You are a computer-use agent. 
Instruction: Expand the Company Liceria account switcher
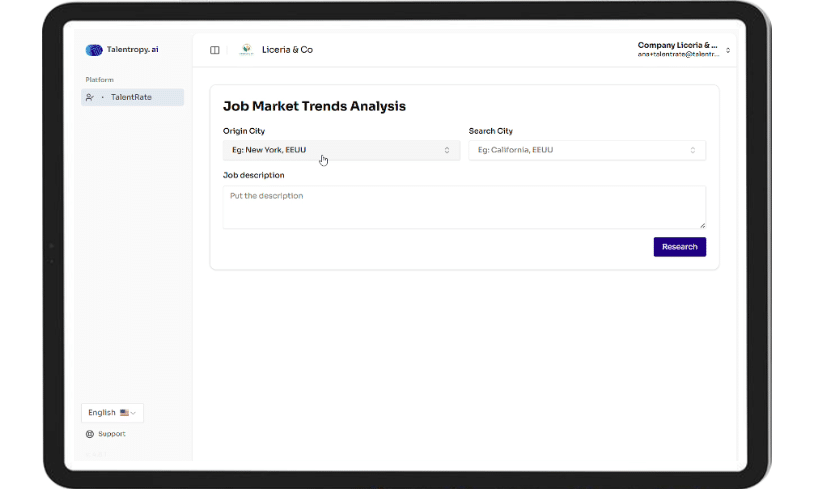click(x=684, y=49)
